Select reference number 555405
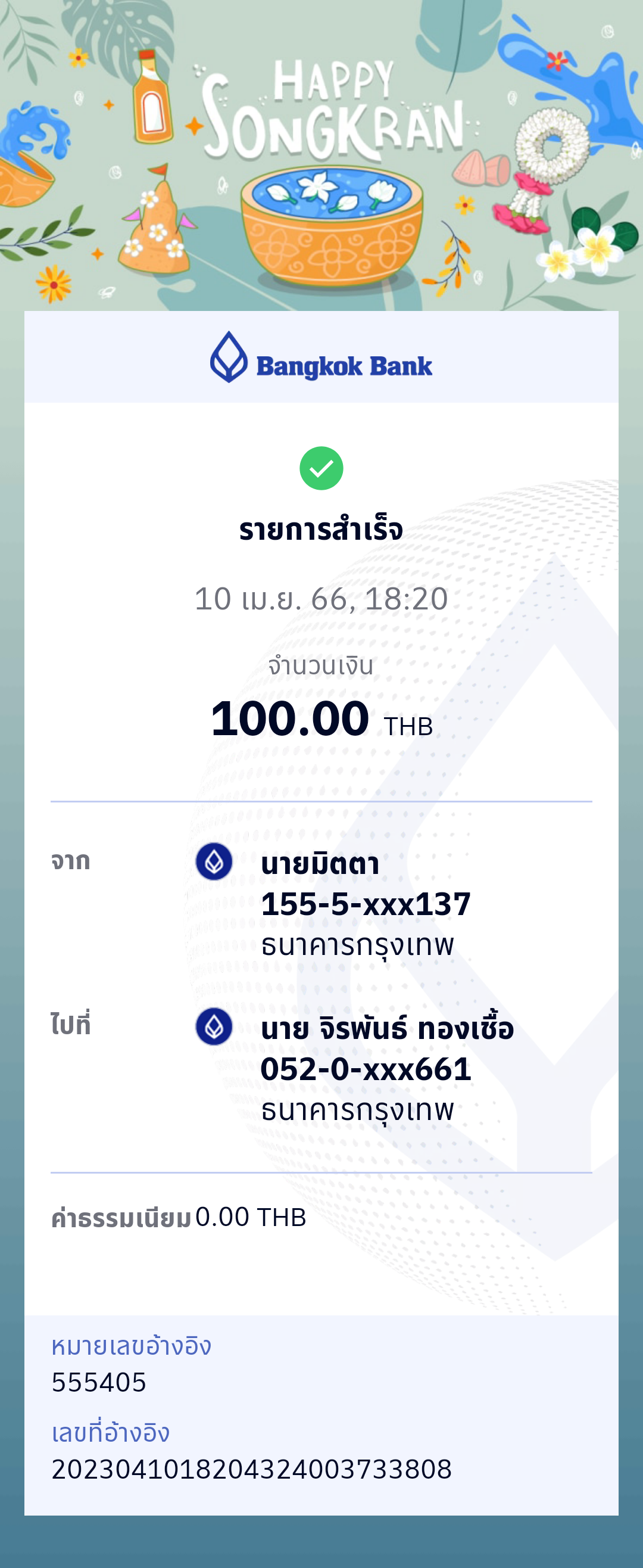Viewport: 643px width, 1568px height. 99,1382
